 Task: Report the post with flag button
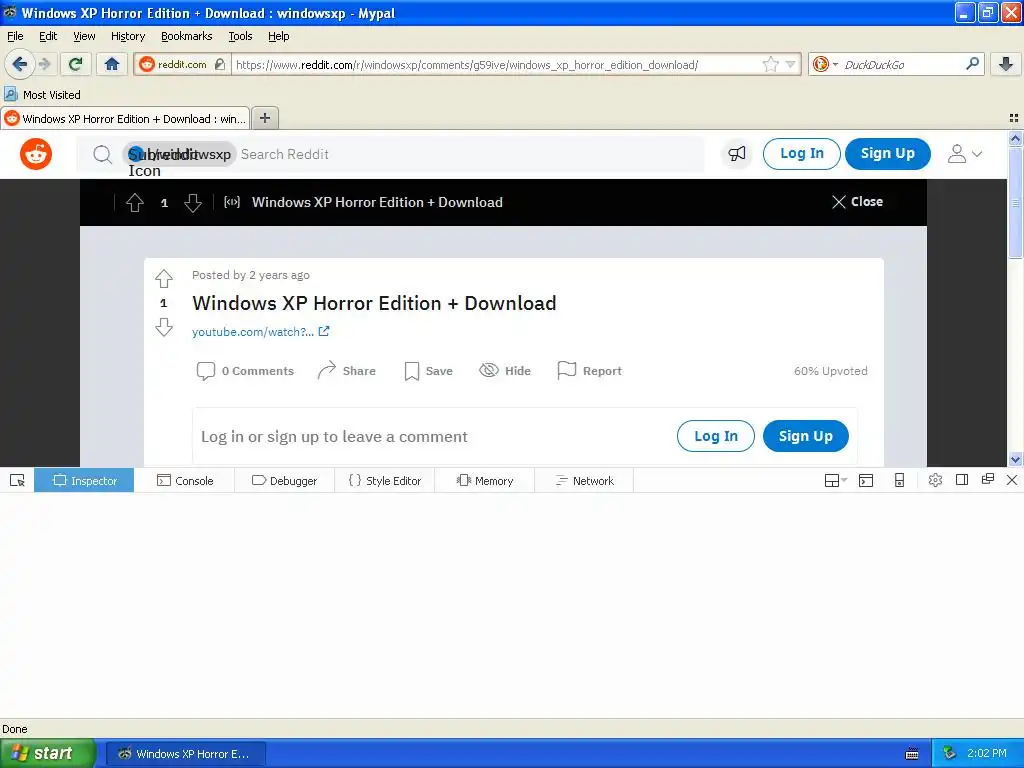pos(589,371)
